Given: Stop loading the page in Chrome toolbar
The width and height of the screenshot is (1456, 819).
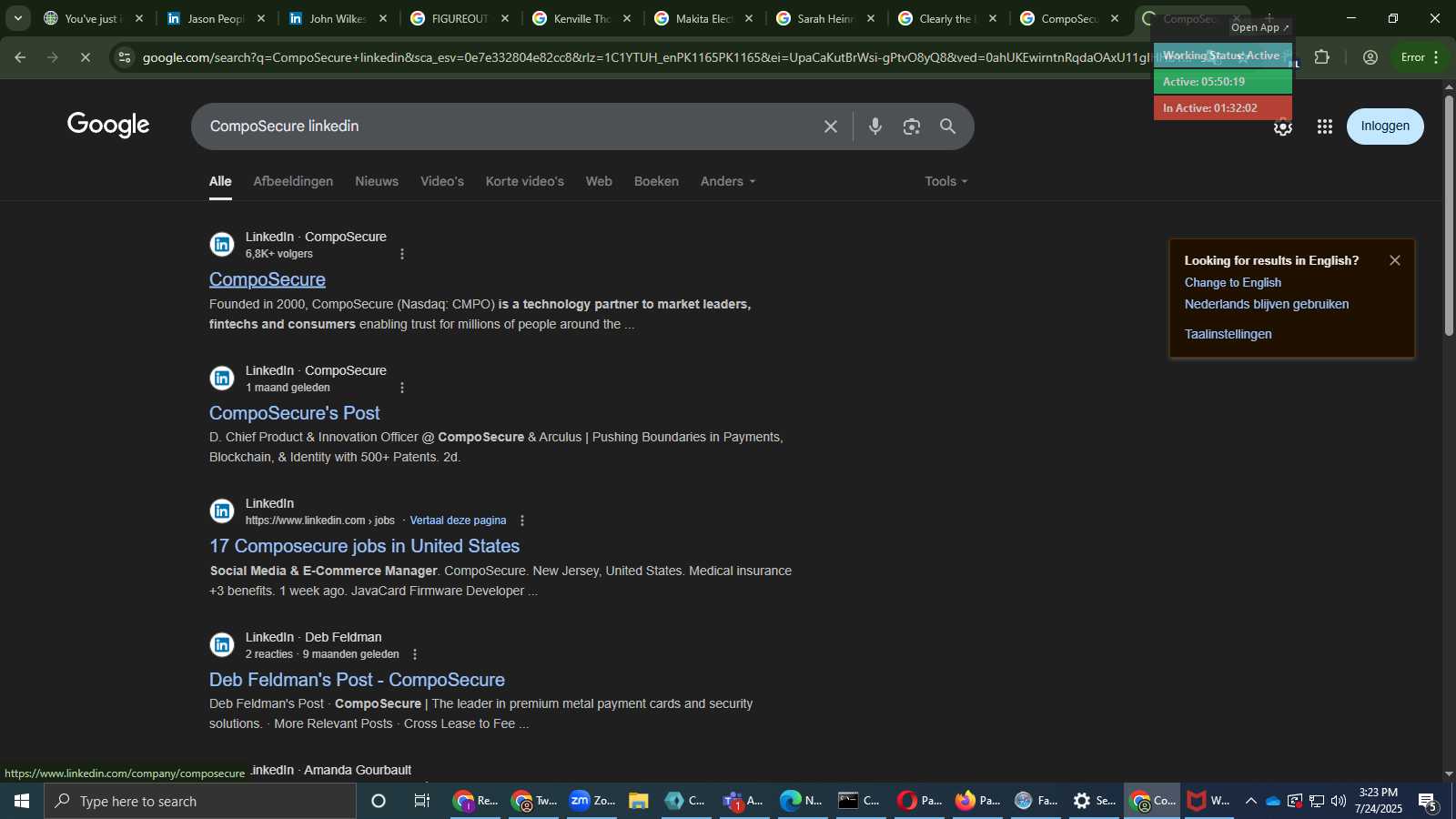Looking at the screenshot, I should (86, 57).
